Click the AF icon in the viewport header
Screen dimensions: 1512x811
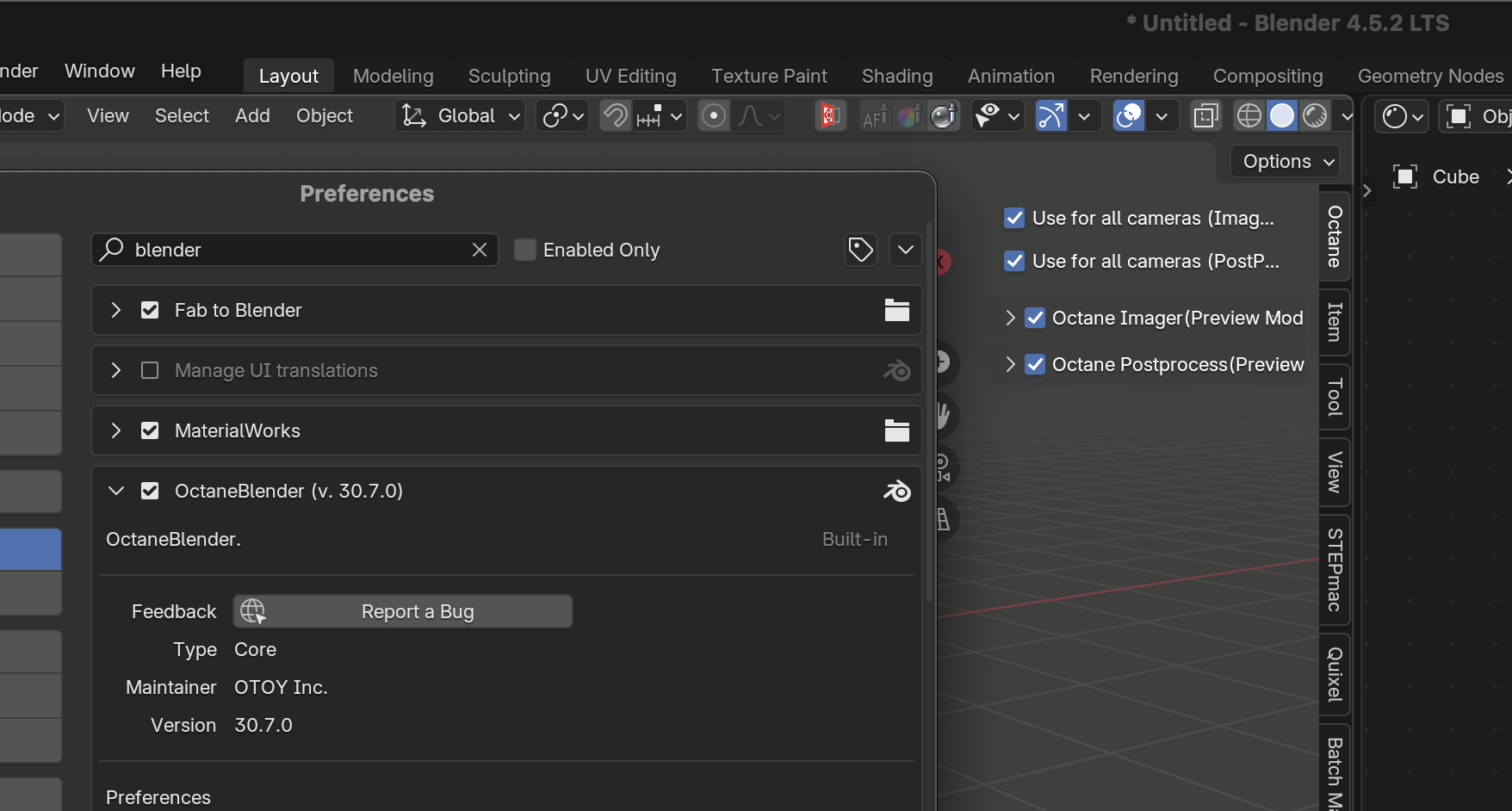point(874,115)
